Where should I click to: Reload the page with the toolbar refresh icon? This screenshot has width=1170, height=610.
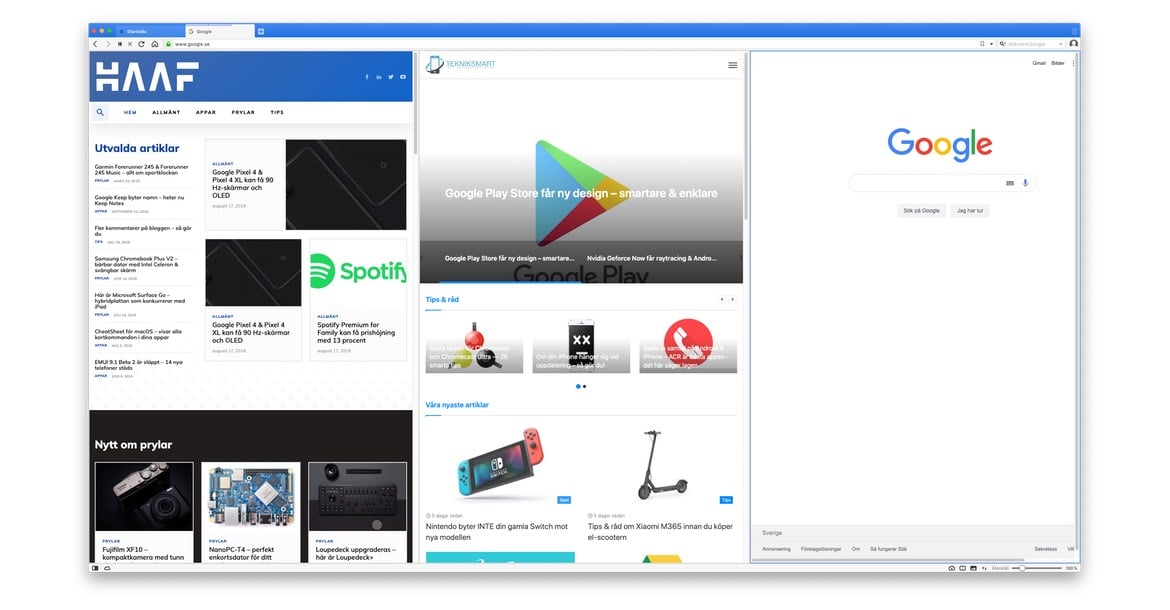click(141, 44)
